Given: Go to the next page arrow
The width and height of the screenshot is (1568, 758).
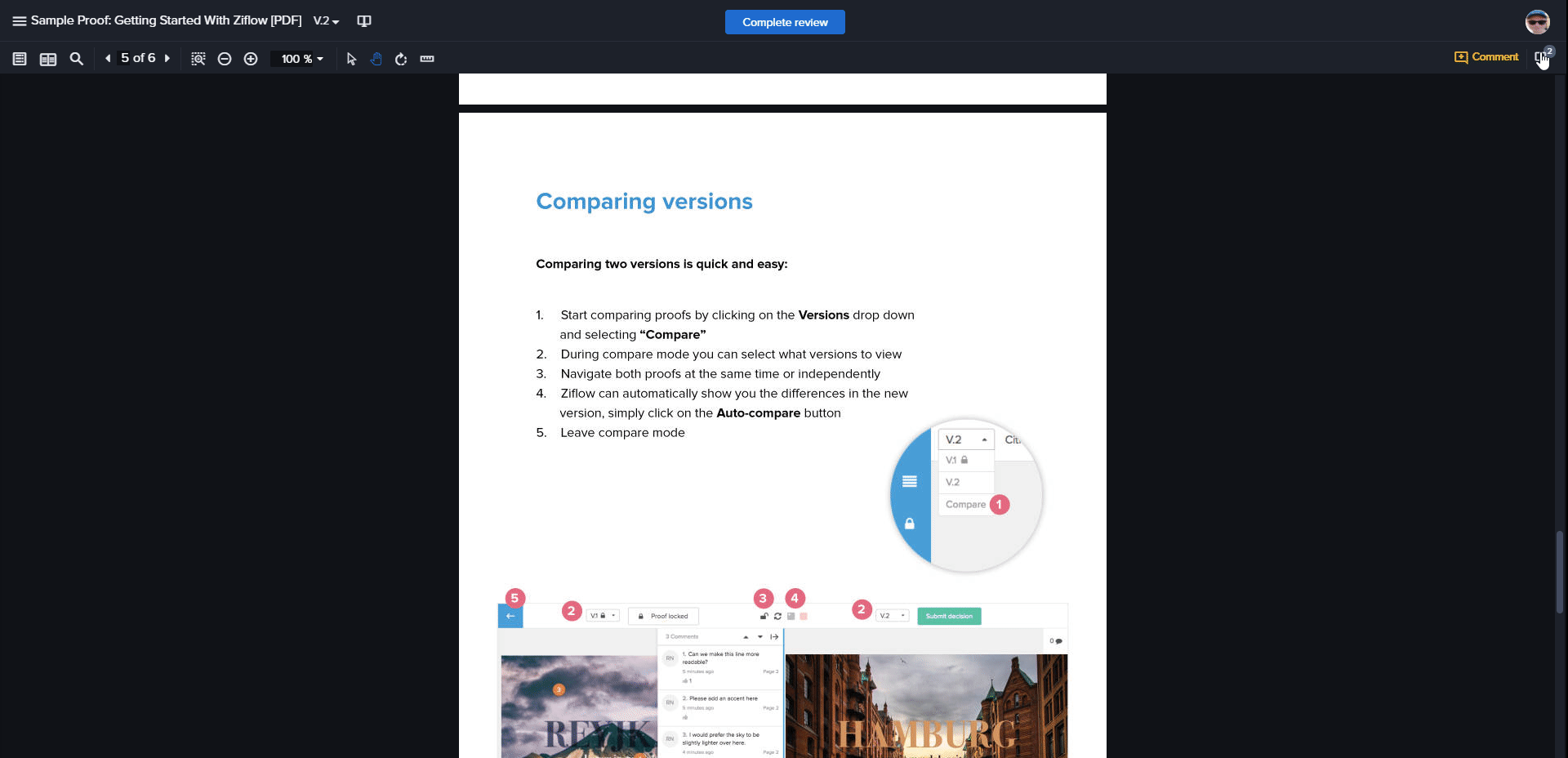Looking at the screenshot, I should [x=167, y=58].
